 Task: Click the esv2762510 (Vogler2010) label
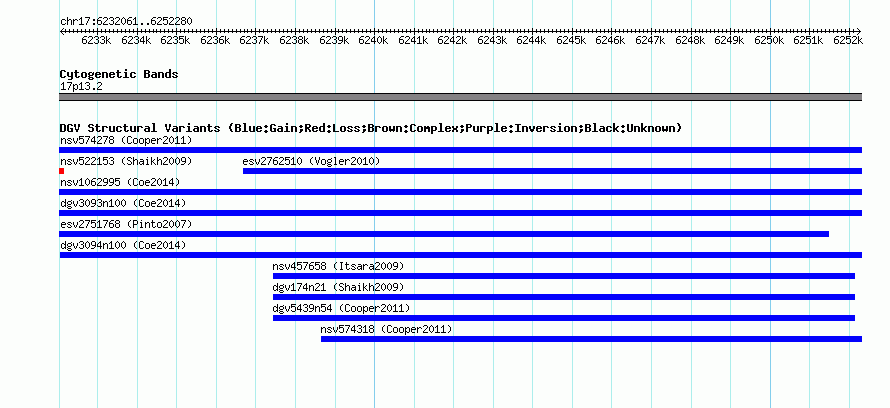311,161
